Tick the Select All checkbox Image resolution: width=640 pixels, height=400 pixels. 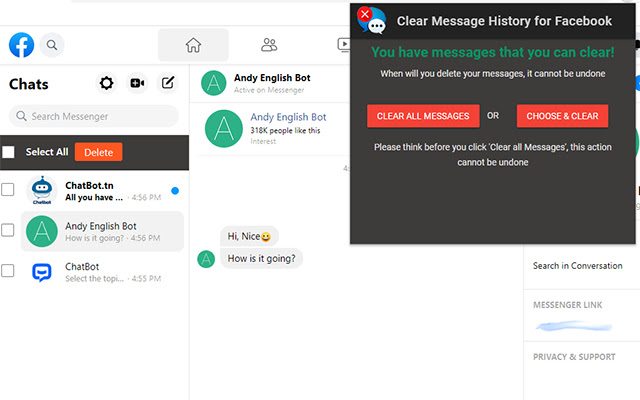click(x=8, y=152)
